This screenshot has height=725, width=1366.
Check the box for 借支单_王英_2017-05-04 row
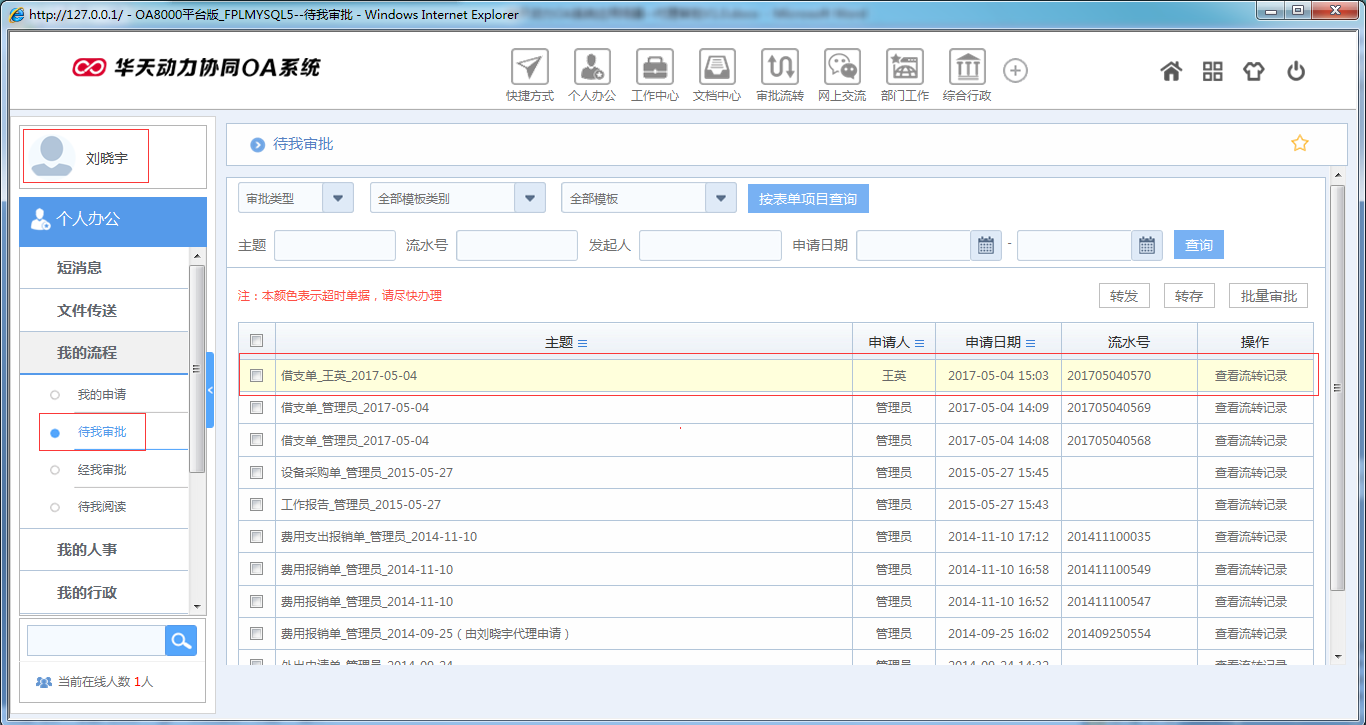(256, 376)
